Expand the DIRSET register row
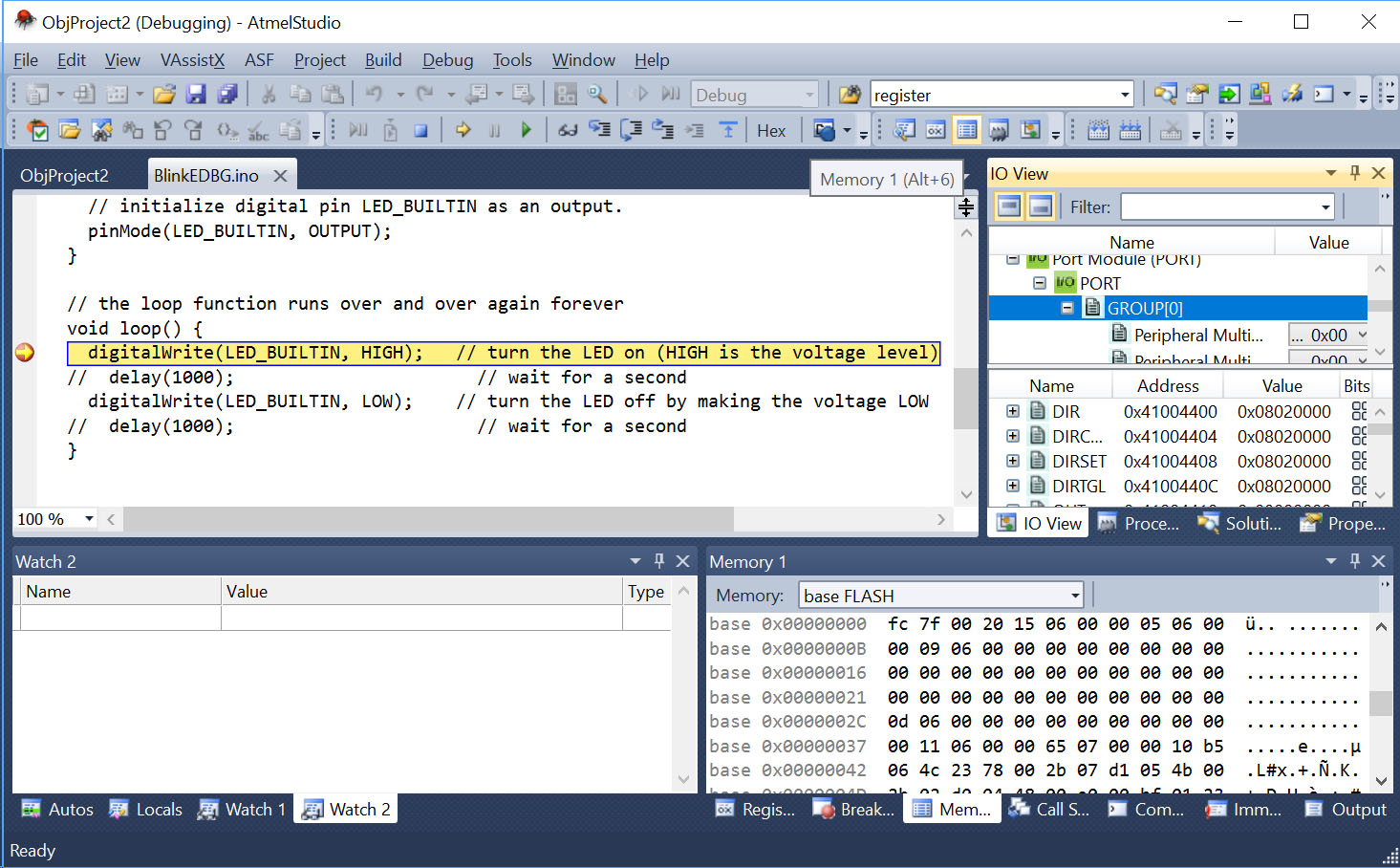This screenshot has width=1400, height=868. point(1013,461)
